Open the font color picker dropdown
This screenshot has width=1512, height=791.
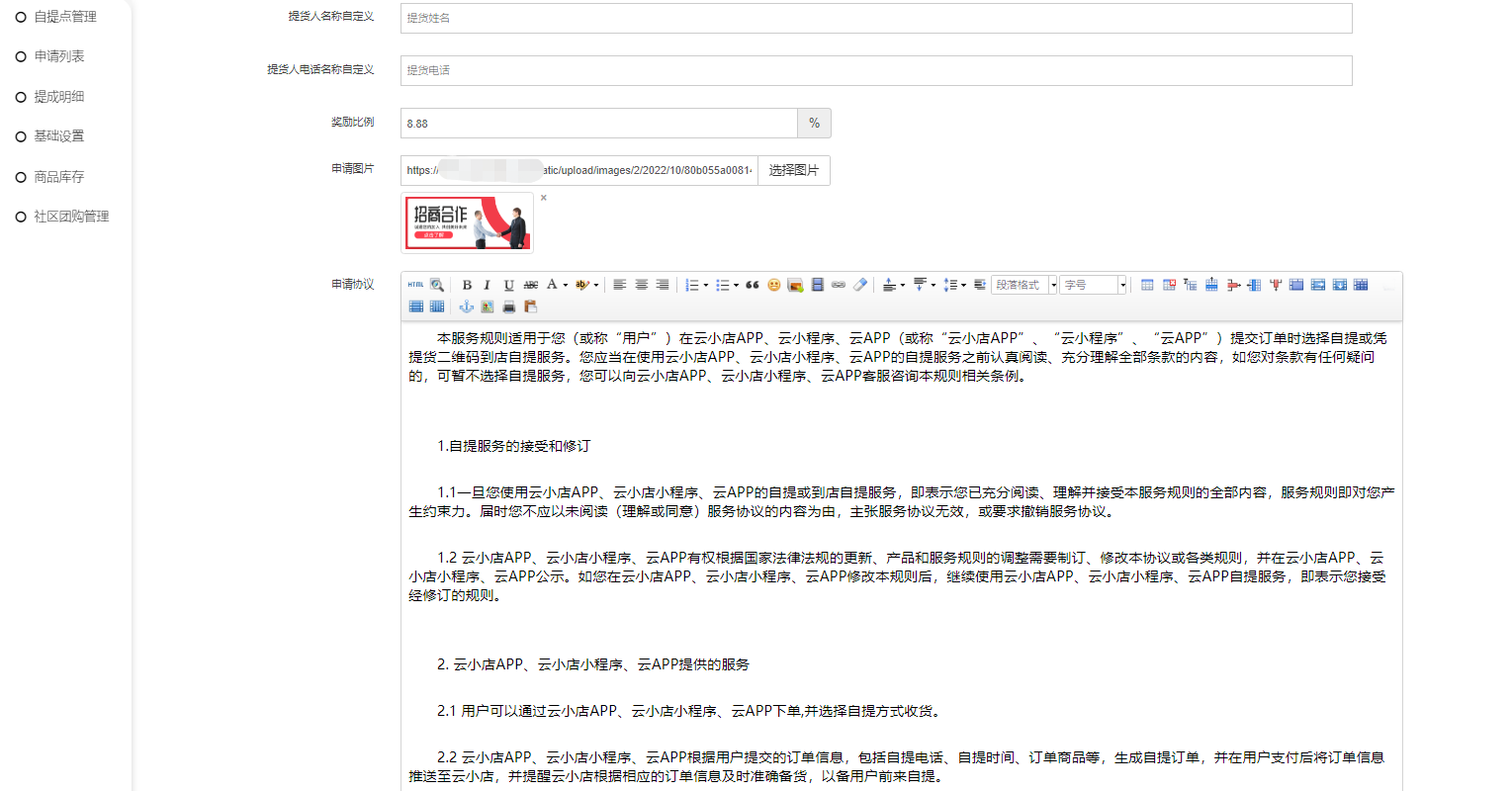(x=566, y=286)
